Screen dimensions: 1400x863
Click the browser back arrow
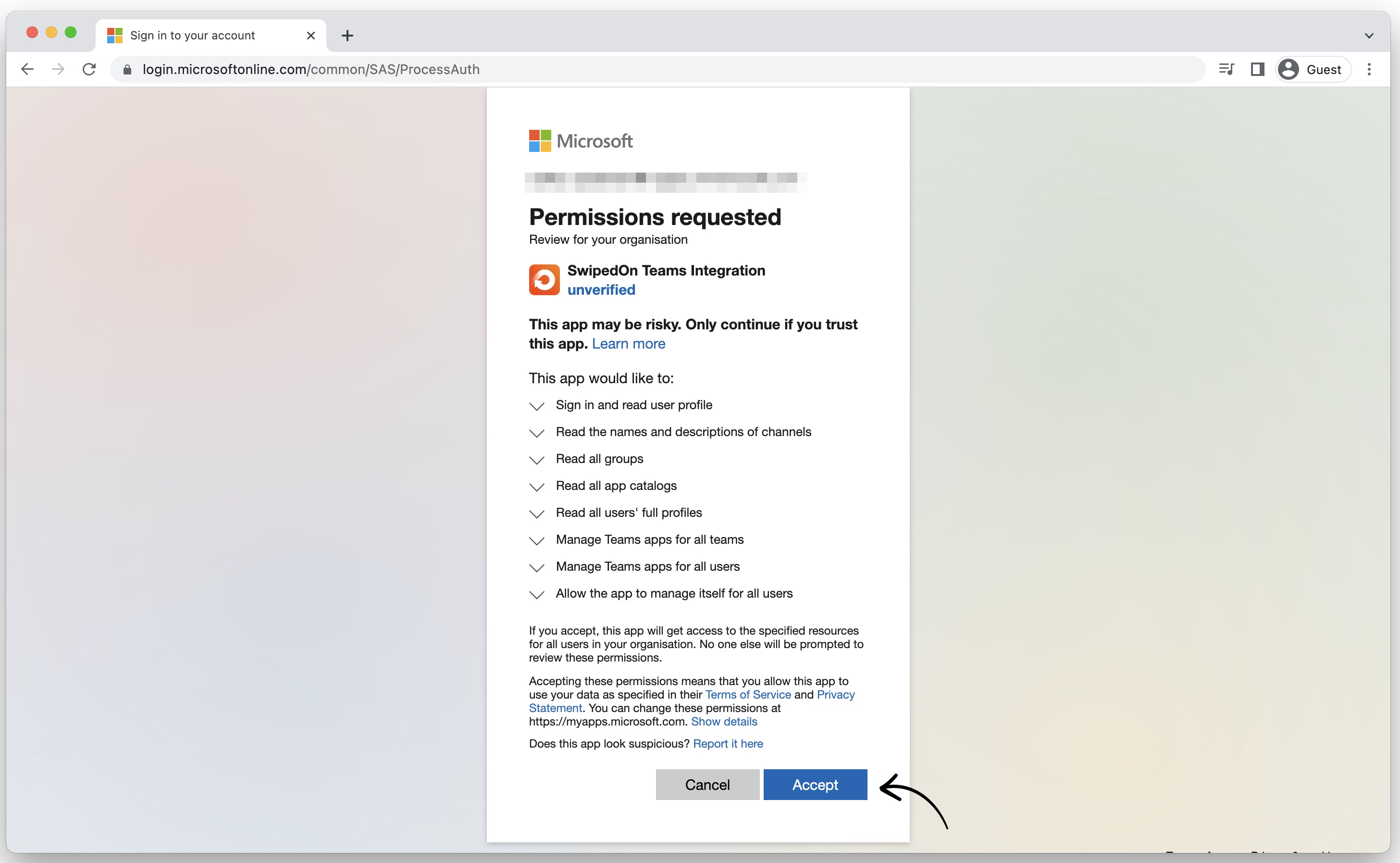point(27,69)
